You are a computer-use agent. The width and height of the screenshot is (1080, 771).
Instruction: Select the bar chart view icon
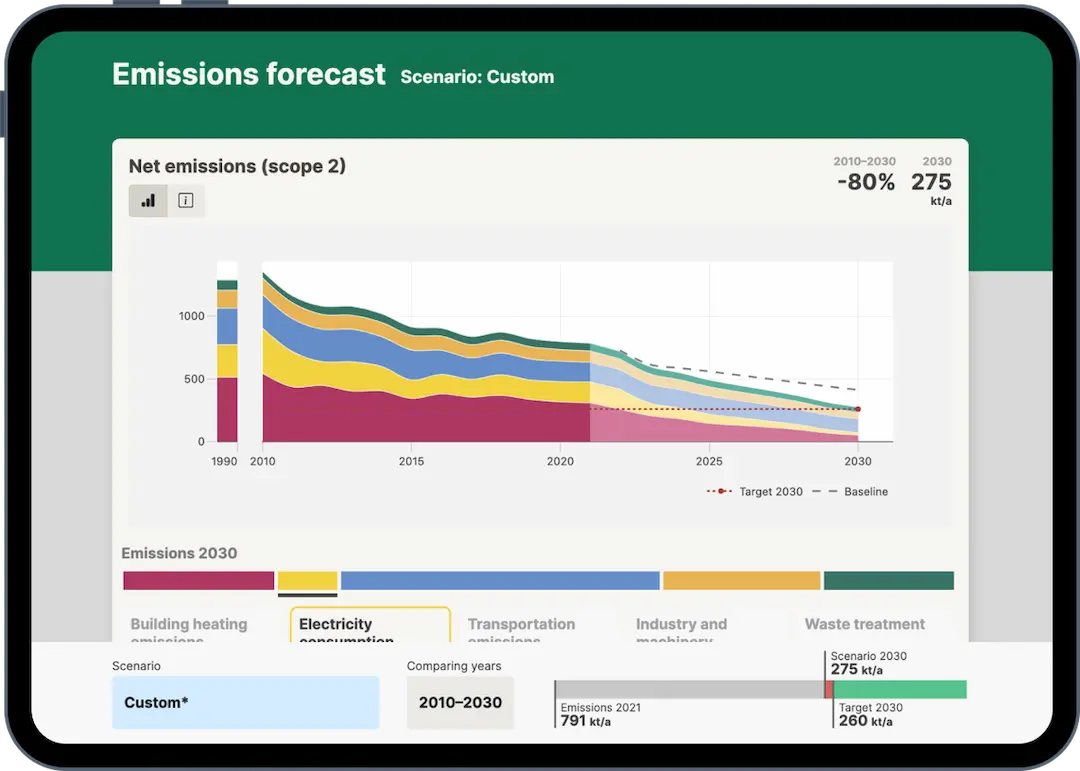[x=148, y=201]
